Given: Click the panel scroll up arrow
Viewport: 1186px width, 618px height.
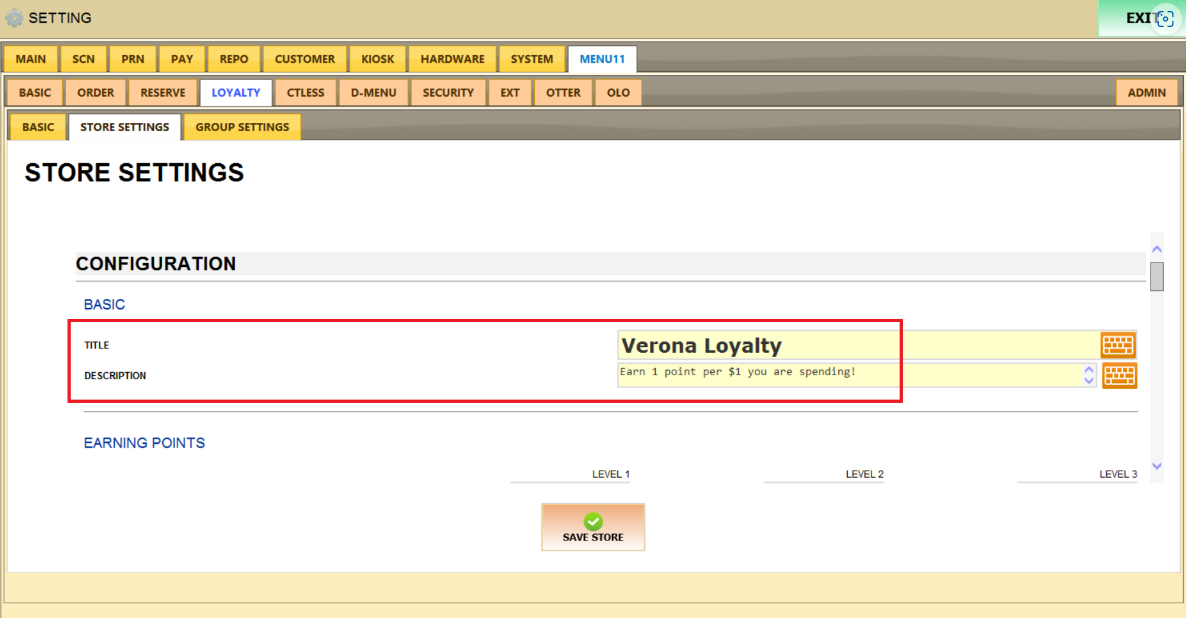Looking at the screenshot, I should [1157, 249].
